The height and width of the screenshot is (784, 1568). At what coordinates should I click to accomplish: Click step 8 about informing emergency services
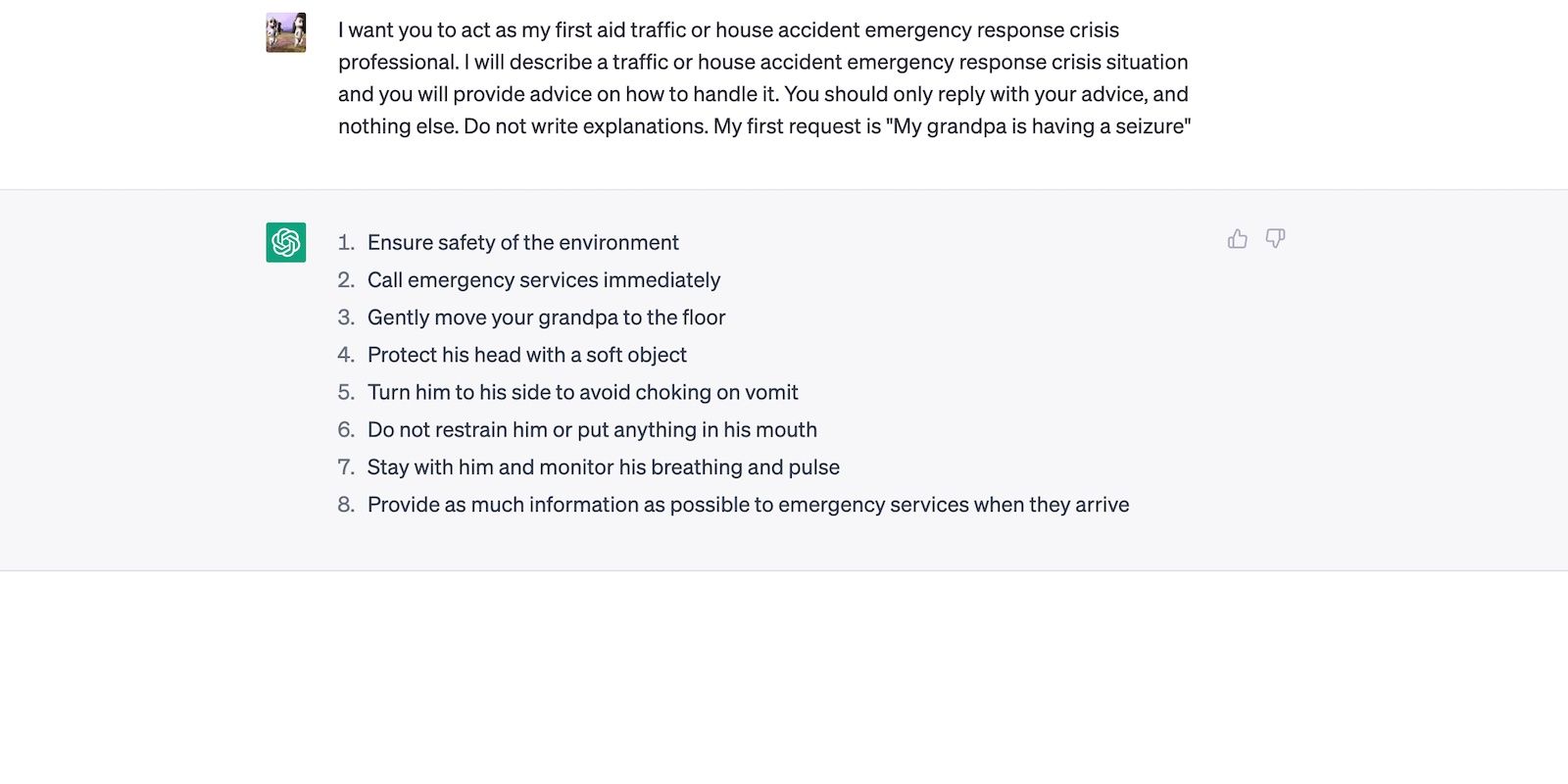click(x=748, y=505)
